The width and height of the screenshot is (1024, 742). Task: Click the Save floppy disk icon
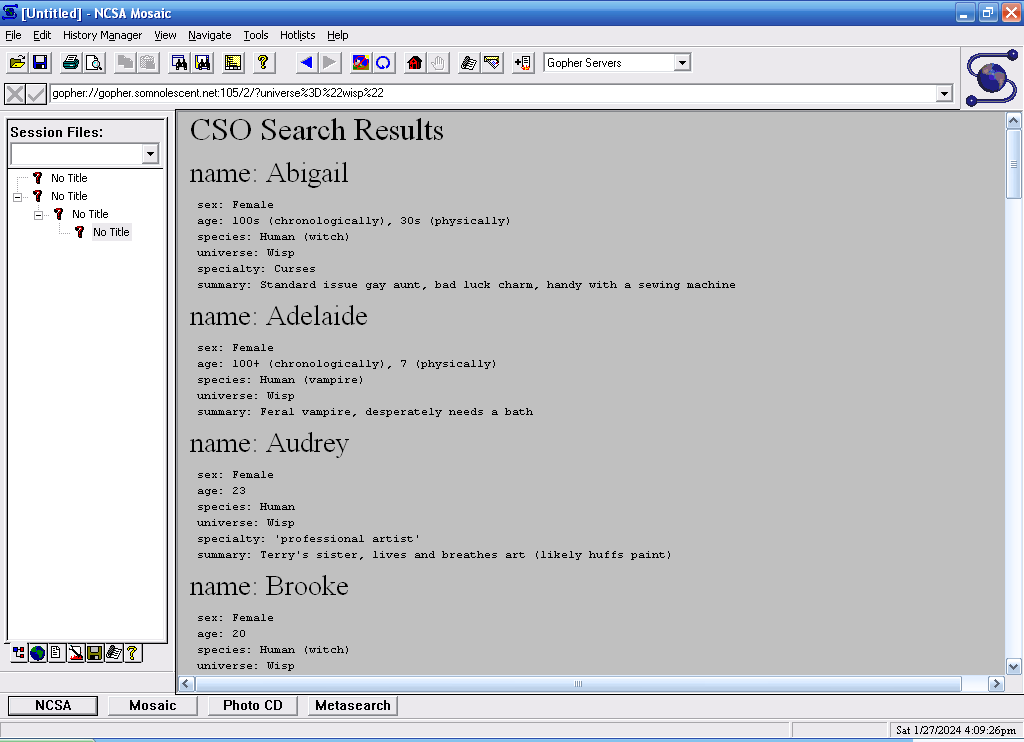pyautogui.click(x=40, y=63)
